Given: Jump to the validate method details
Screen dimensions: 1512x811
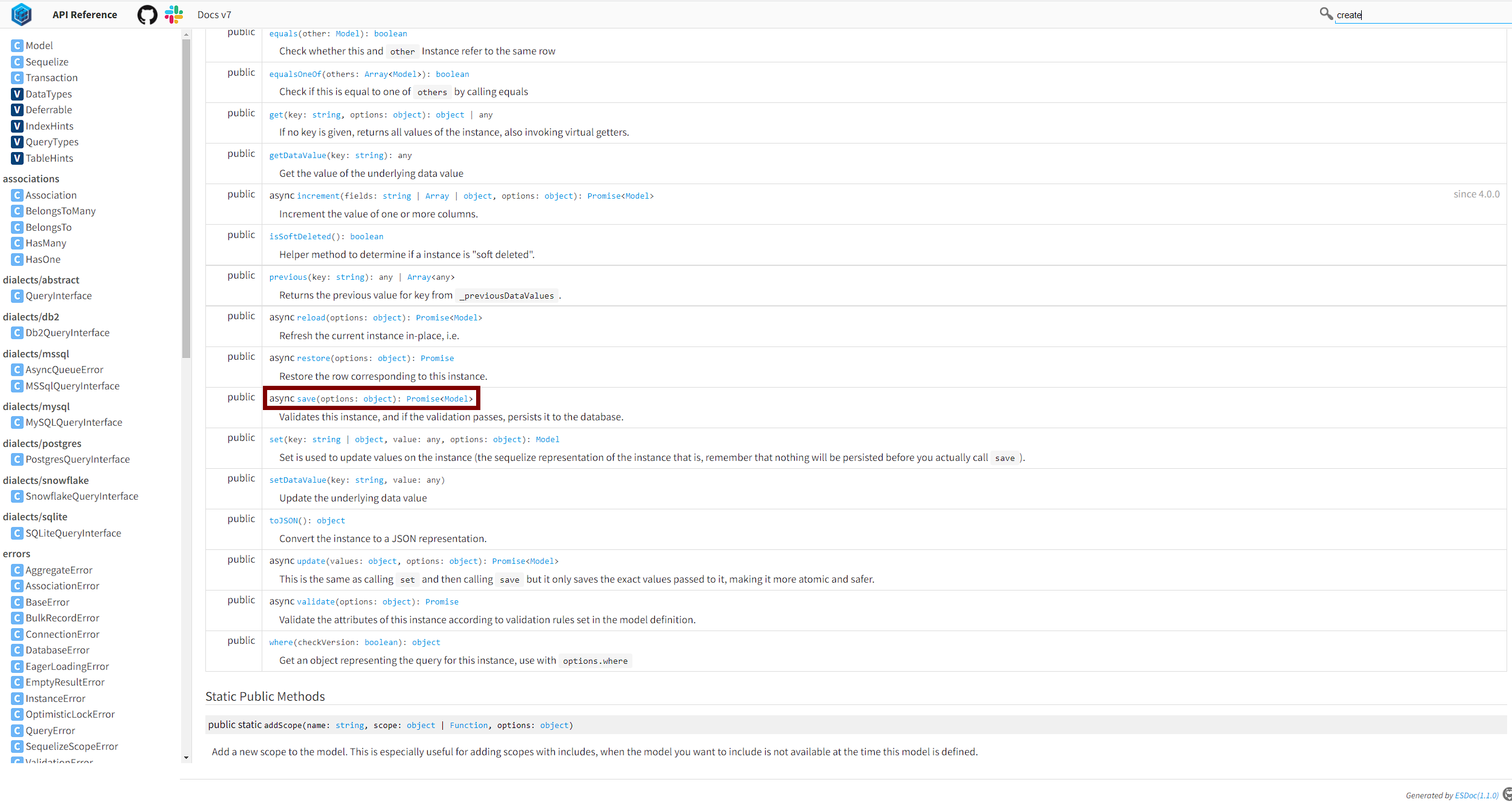Looking at the screenshot, I should click(316, 602).
